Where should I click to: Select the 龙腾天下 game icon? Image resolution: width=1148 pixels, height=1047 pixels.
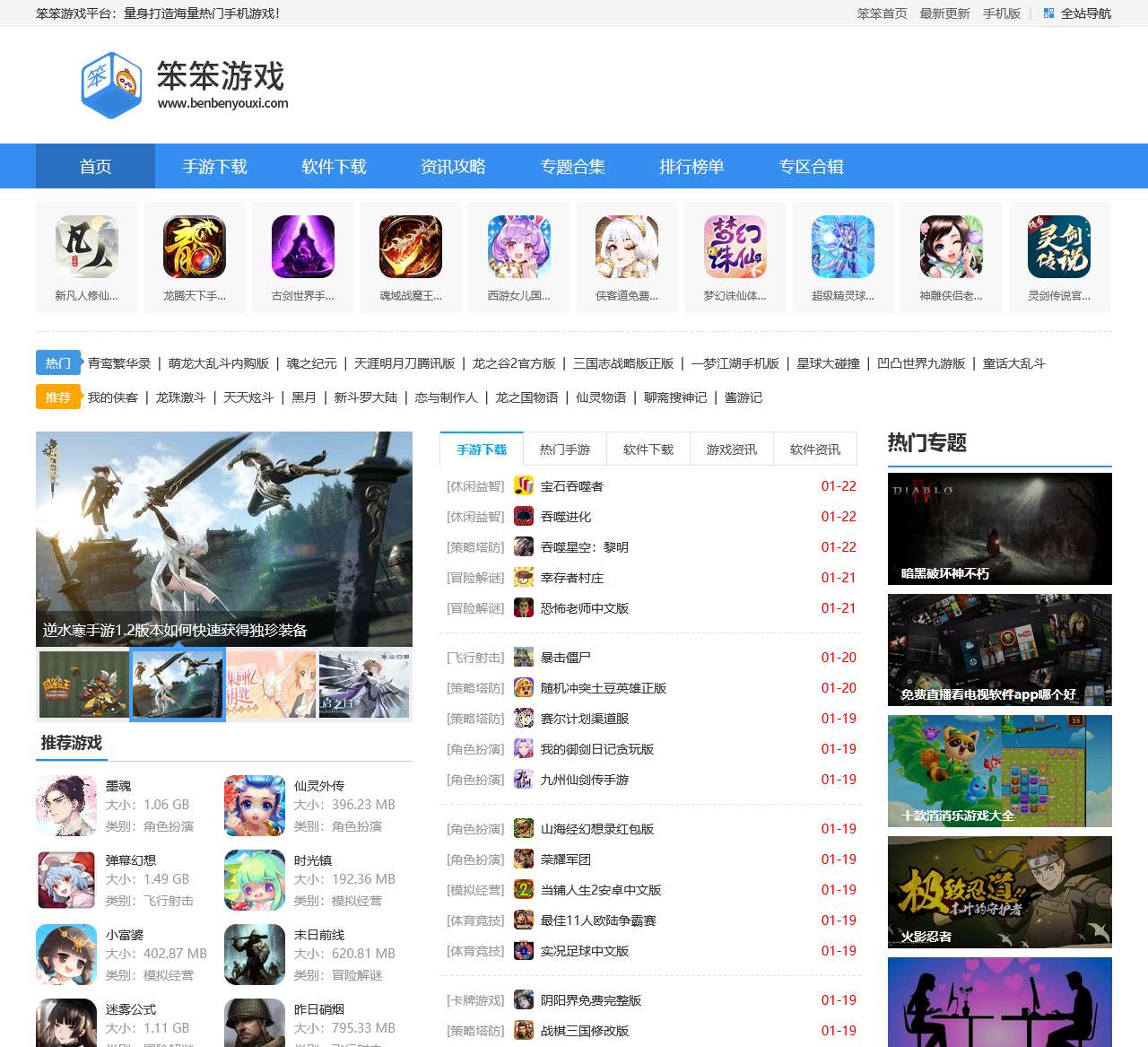point(195,247)
